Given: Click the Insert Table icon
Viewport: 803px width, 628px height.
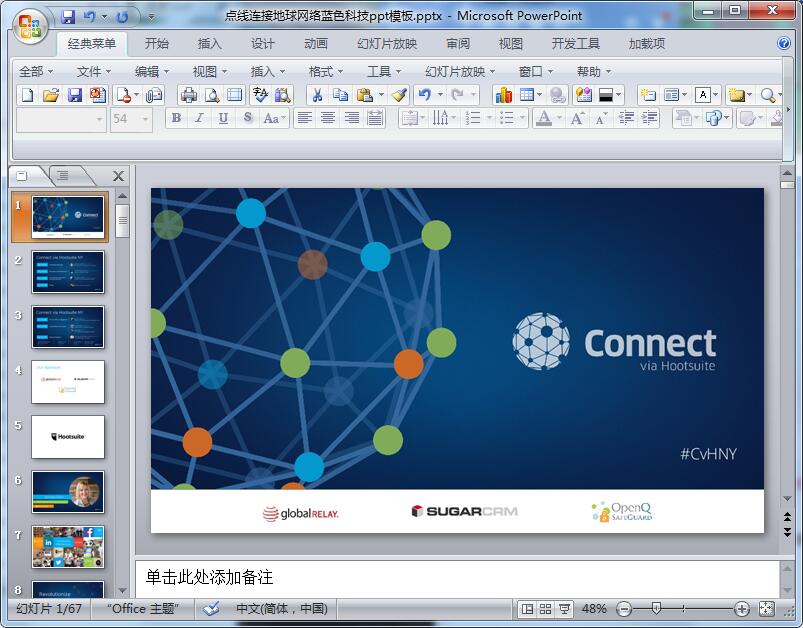Looking at the screenshot, I should (526, 95).
